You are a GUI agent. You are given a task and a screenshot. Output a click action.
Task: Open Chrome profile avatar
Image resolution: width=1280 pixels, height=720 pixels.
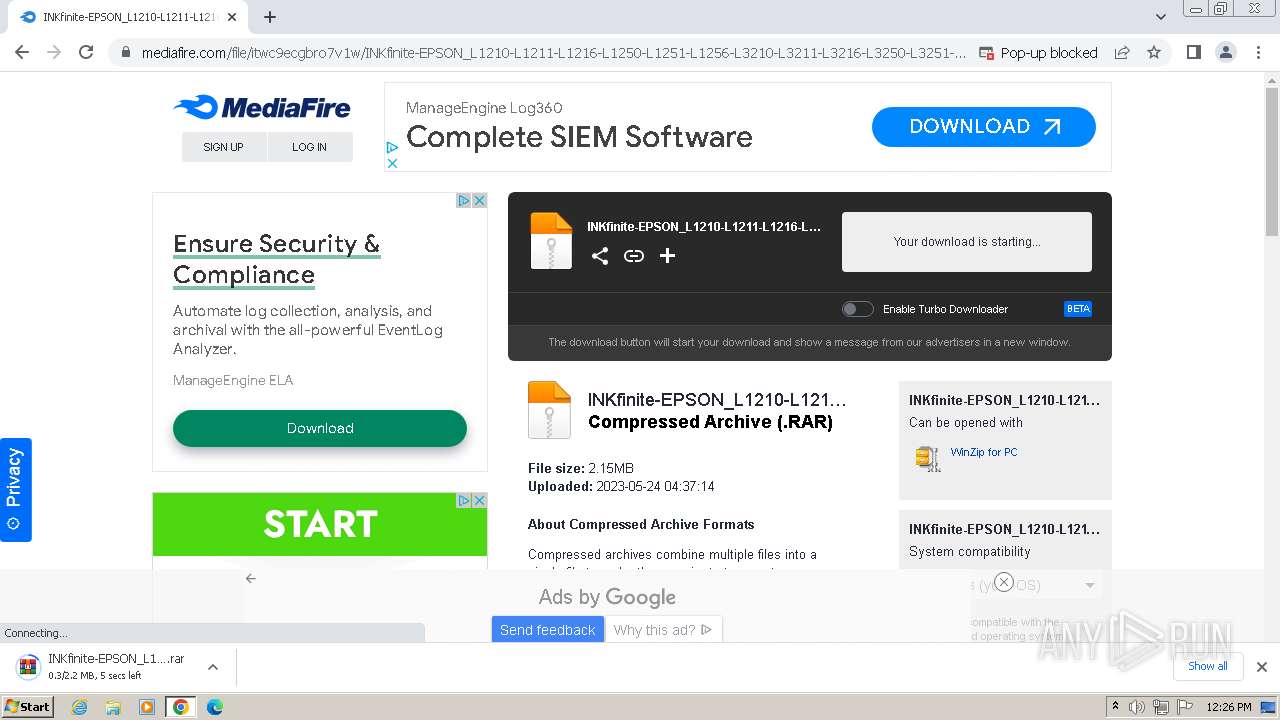(x=1225, y=53)
